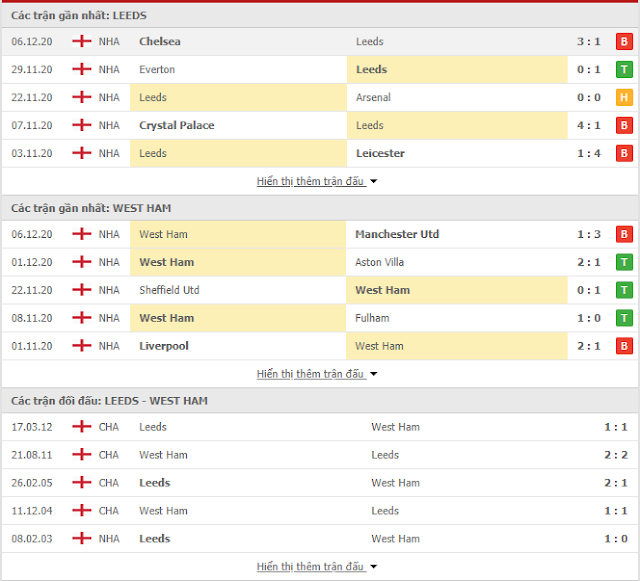Select Crystal Palace team name
Screen dimensions: 640x581
click(177, 125)
